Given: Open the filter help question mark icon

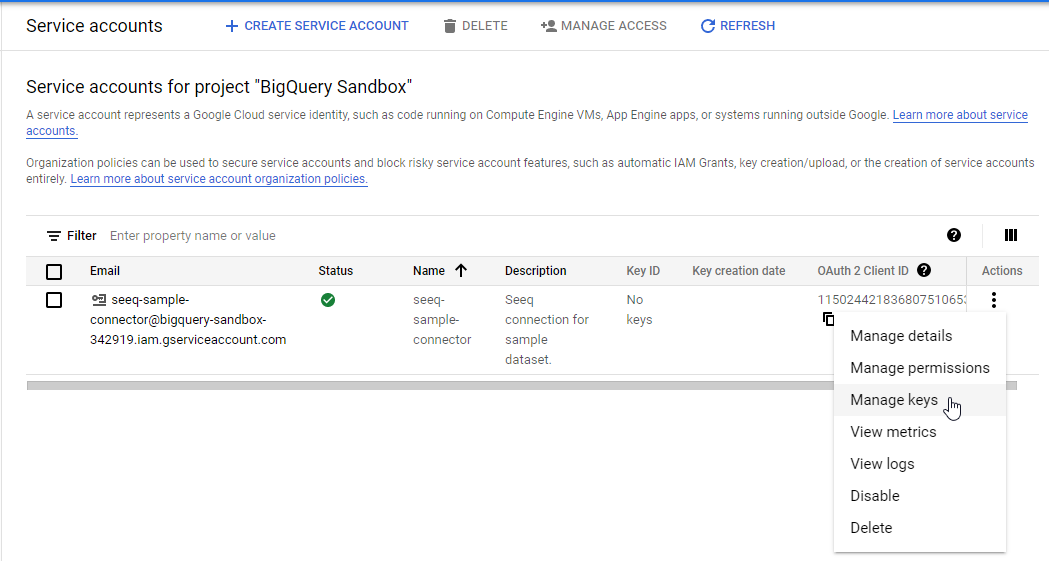Looking at the screenshot, I should (x=954, y=235).
